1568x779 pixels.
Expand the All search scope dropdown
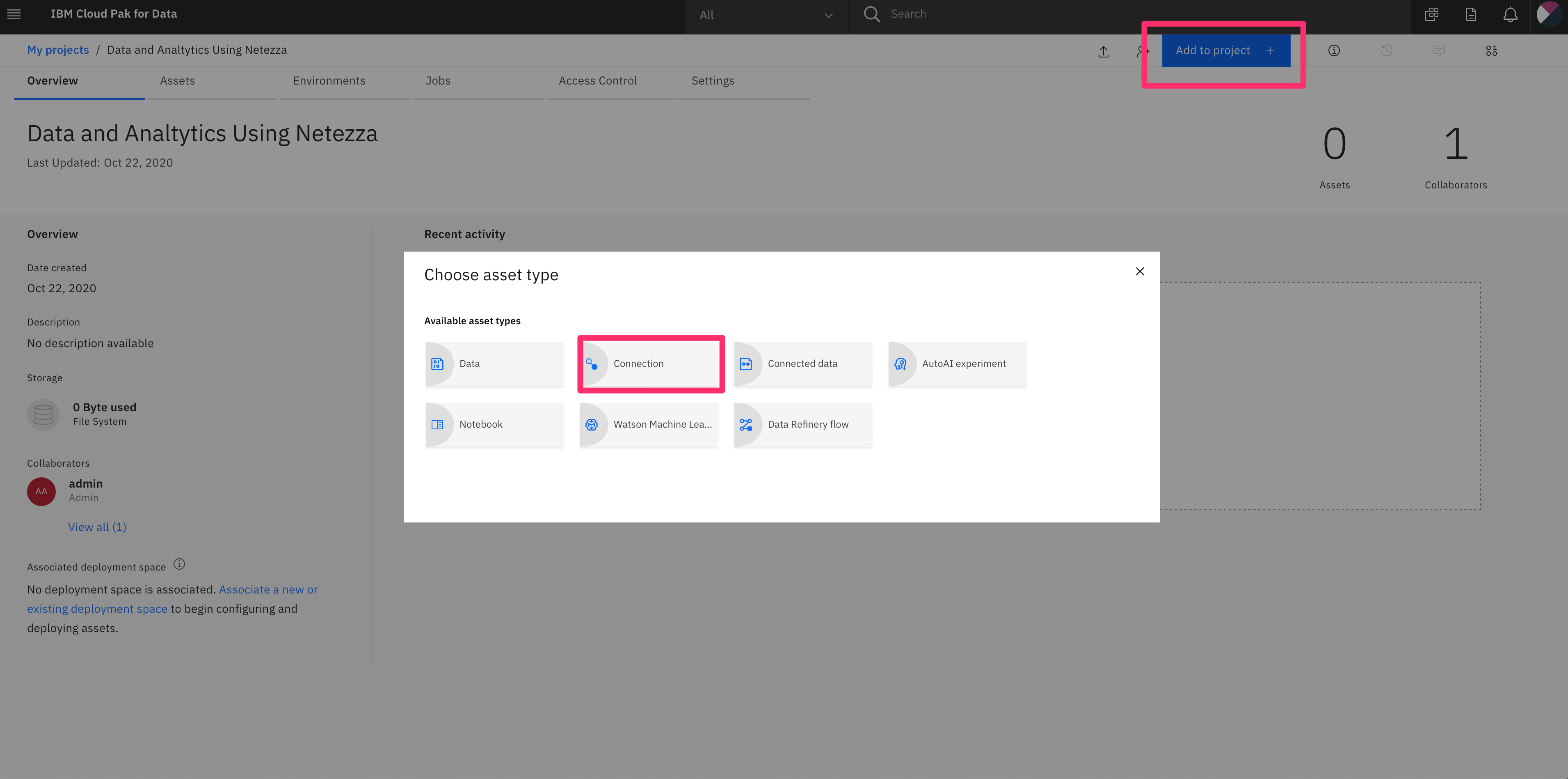coord(766,15)
